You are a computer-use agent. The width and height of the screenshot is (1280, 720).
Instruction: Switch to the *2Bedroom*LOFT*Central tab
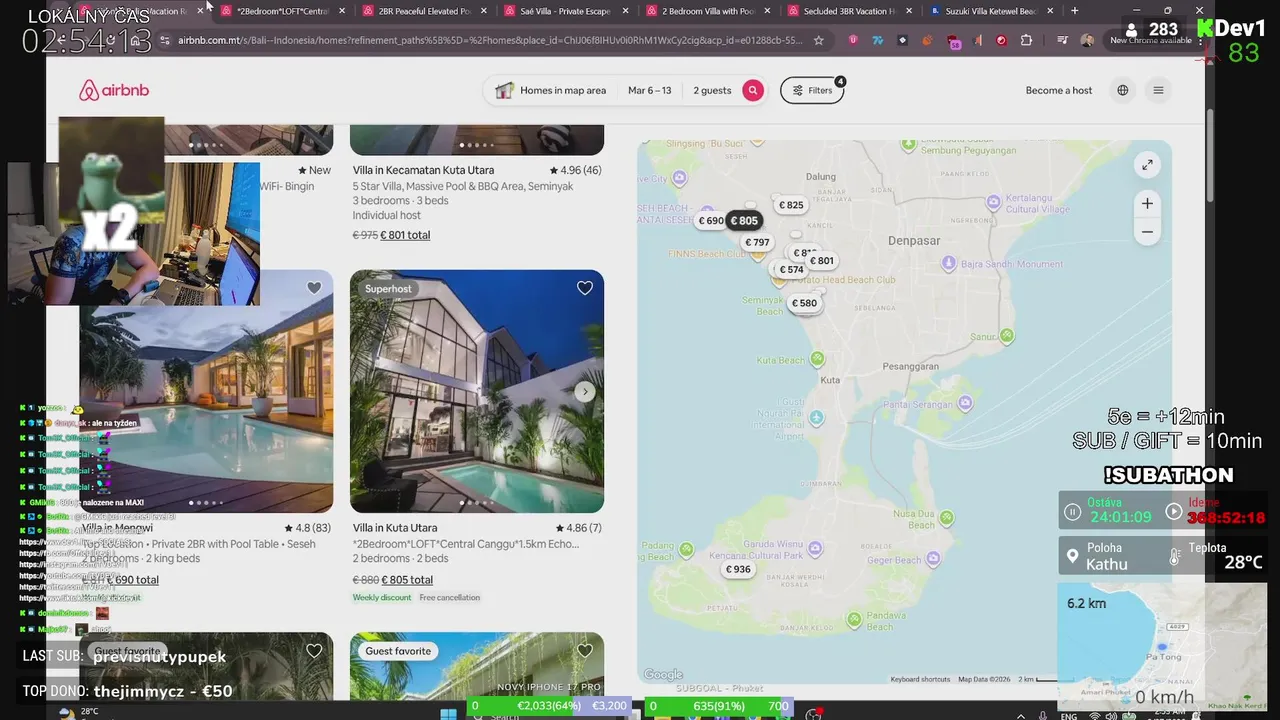[x=282, y=11]
